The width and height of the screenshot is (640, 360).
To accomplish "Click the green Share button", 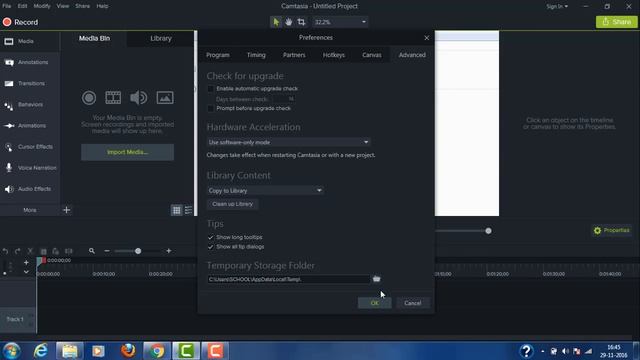I will coord(616,22).
